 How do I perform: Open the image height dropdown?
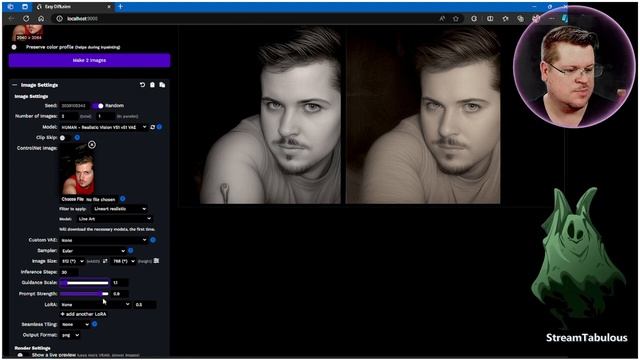123,261
